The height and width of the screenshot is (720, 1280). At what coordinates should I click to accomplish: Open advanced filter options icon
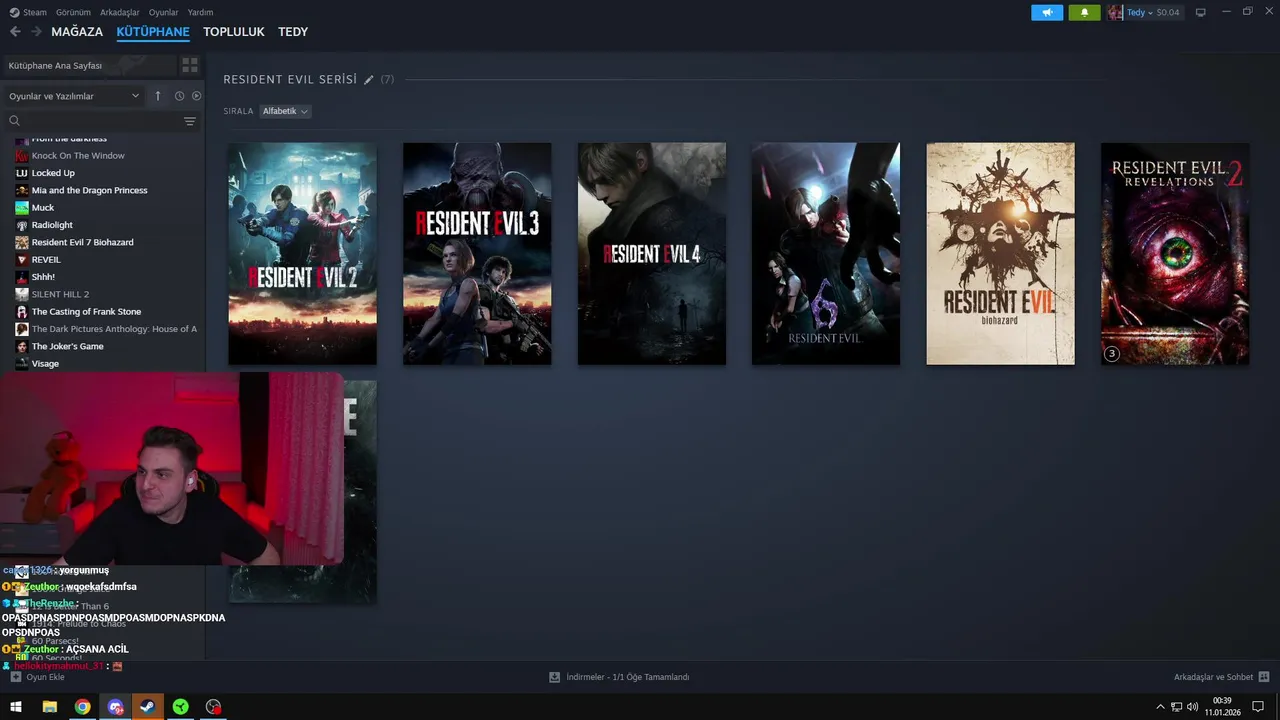coord(190,121)
